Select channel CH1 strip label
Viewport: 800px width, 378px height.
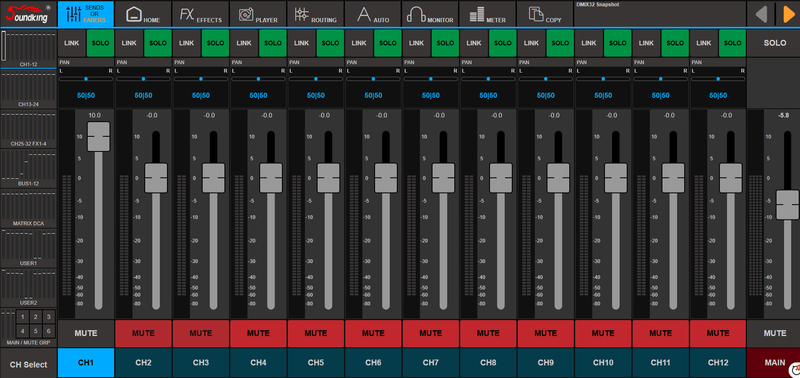point(86,363)
